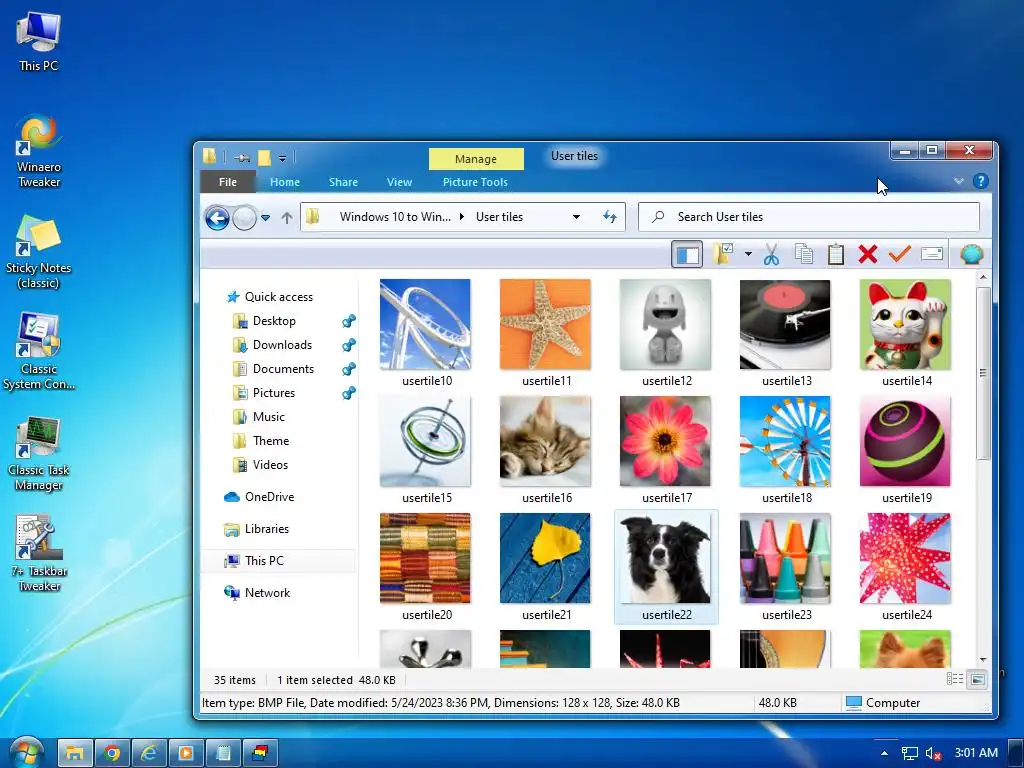Viewport: 1024px width, 768px height.
Task: Open the Start menu orb
Action: coord(26,752)
